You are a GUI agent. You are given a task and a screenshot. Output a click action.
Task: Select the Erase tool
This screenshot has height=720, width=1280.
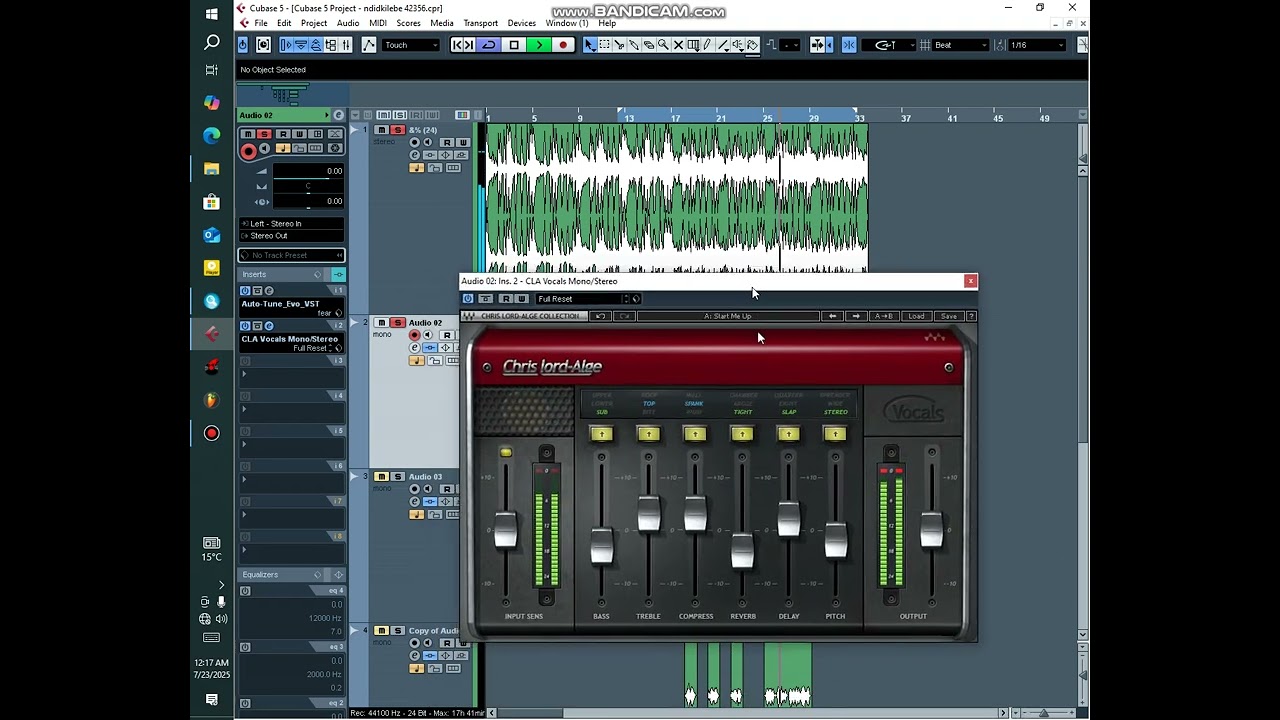pos(649,45)
